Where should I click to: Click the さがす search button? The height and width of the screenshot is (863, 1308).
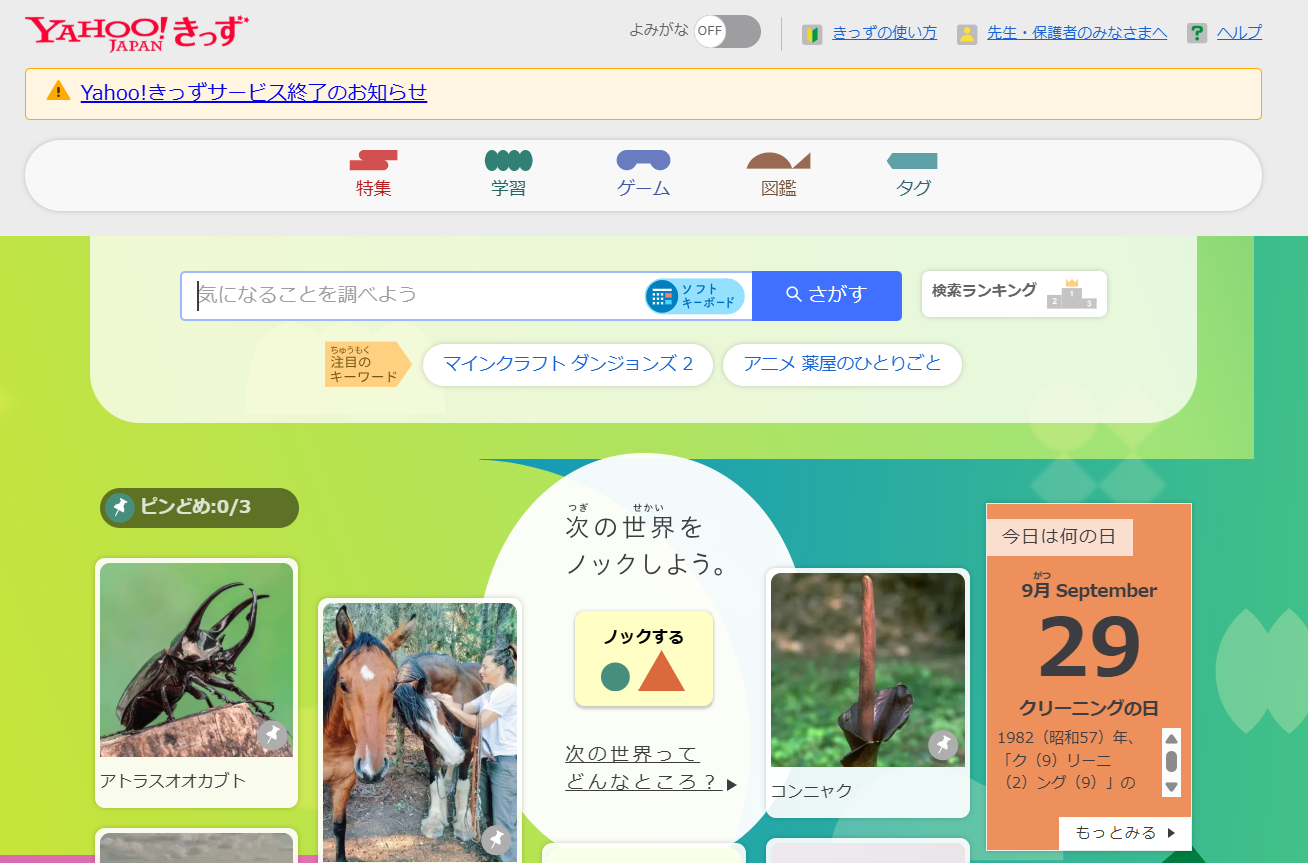tap(827, 295)
